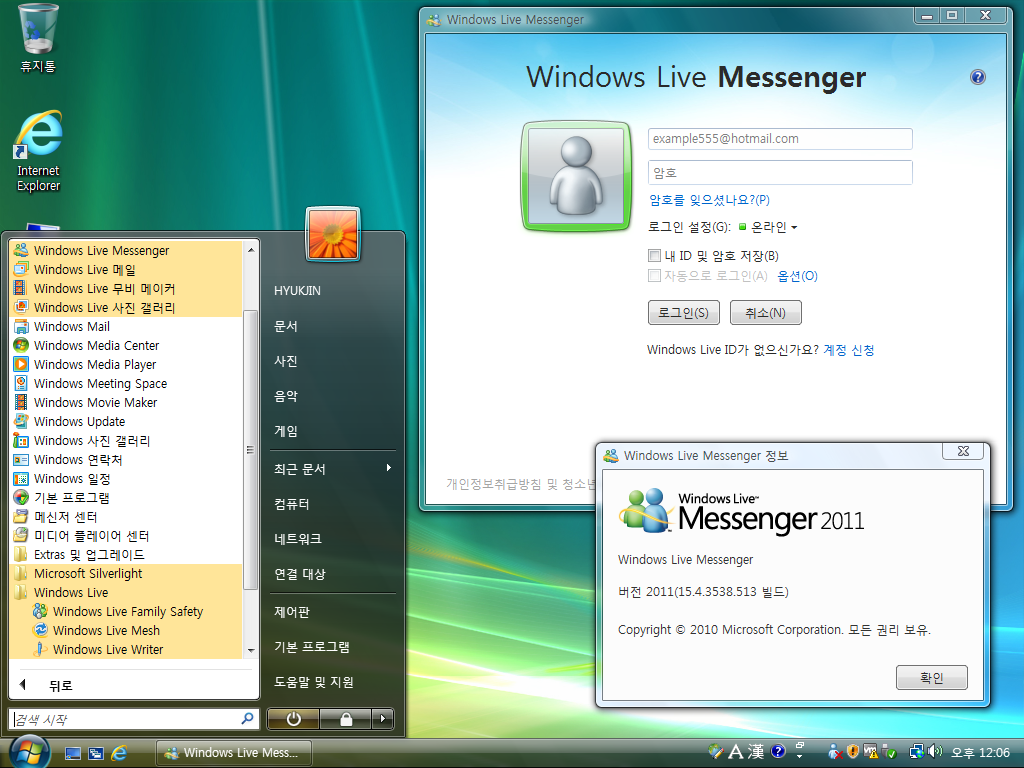Collapse the Microsoft Silverlight folder
Viewport: 1024px width, 768px height.
[126, 573]
